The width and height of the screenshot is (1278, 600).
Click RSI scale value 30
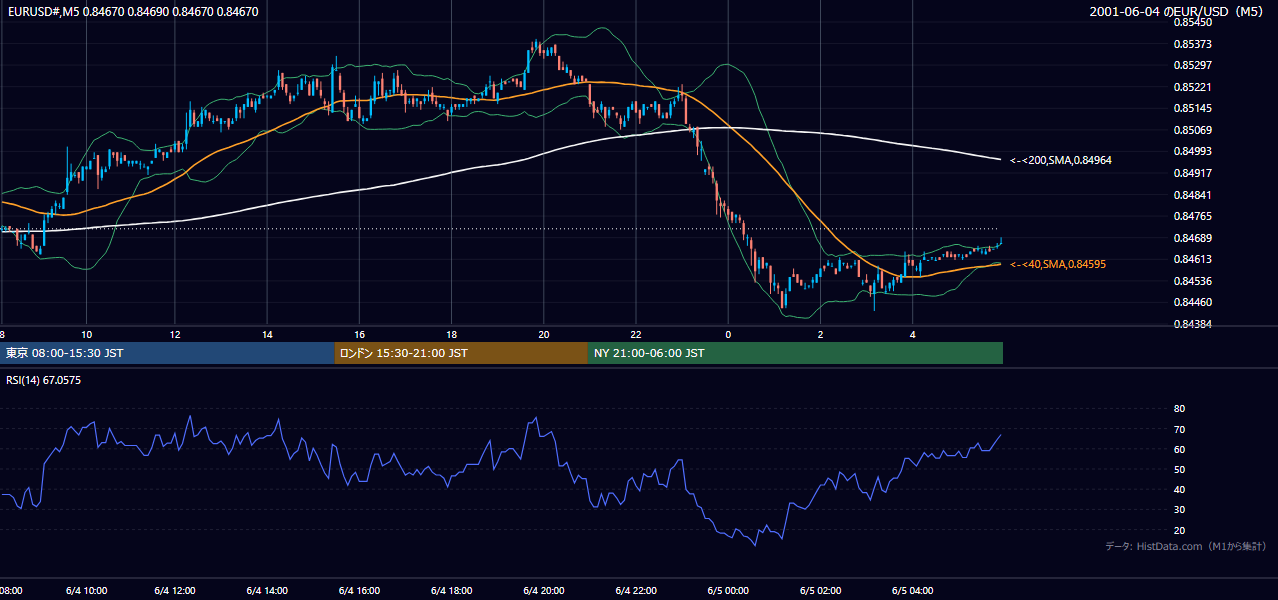point(1179,510)
